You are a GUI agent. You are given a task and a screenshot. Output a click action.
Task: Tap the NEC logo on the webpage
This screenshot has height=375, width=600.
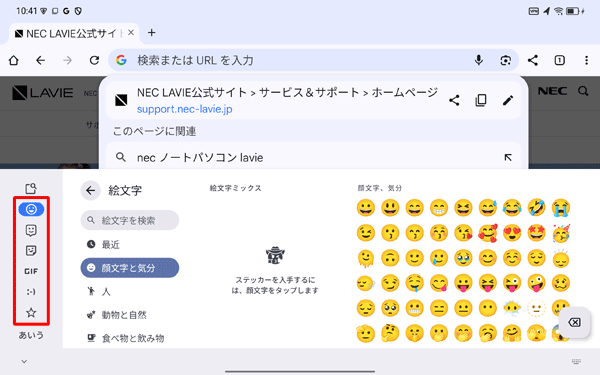(x=552, y=91)
